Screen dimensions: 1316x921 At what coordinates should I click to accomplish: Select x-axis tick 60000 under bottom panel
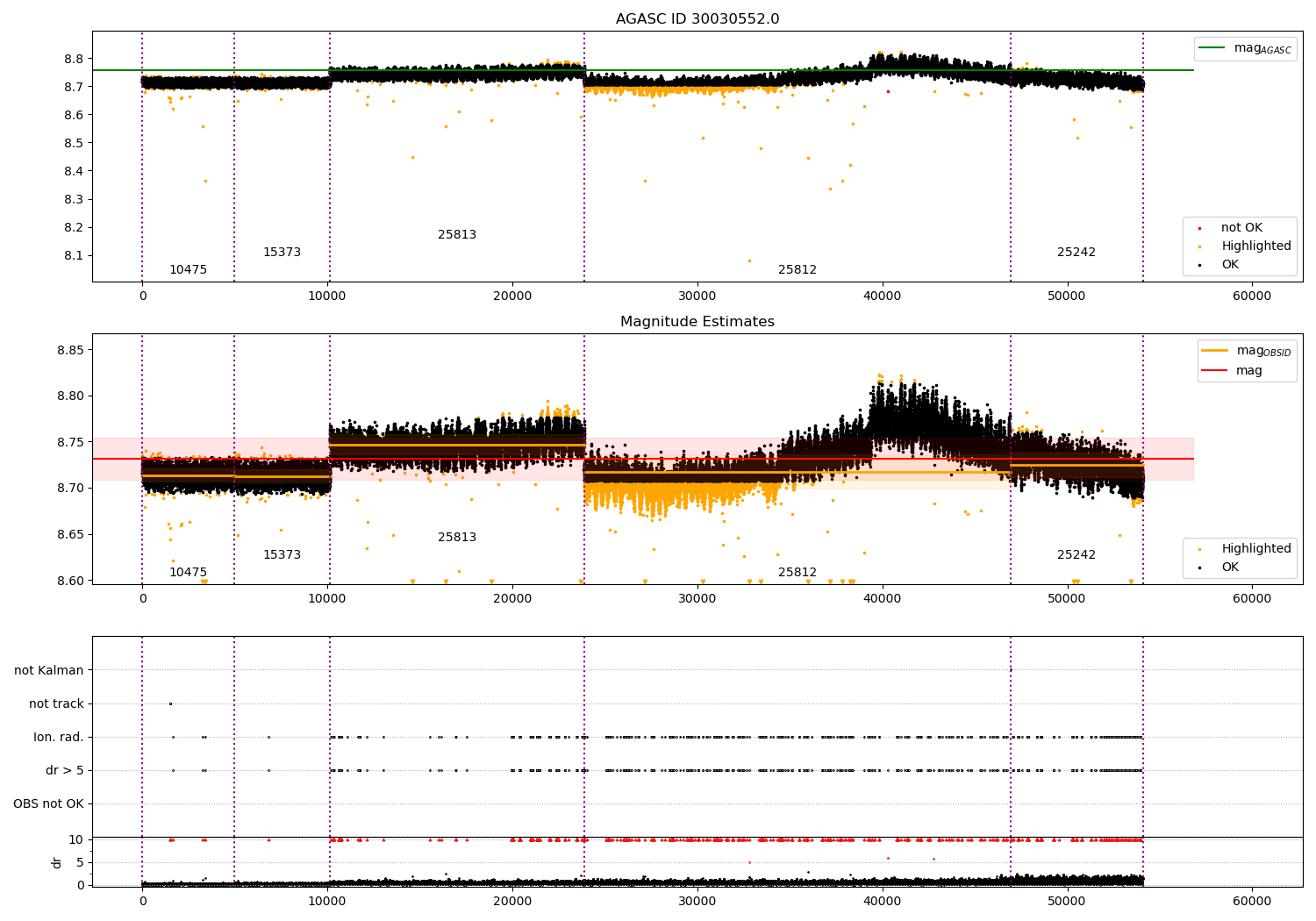[x=1252, y=901]
